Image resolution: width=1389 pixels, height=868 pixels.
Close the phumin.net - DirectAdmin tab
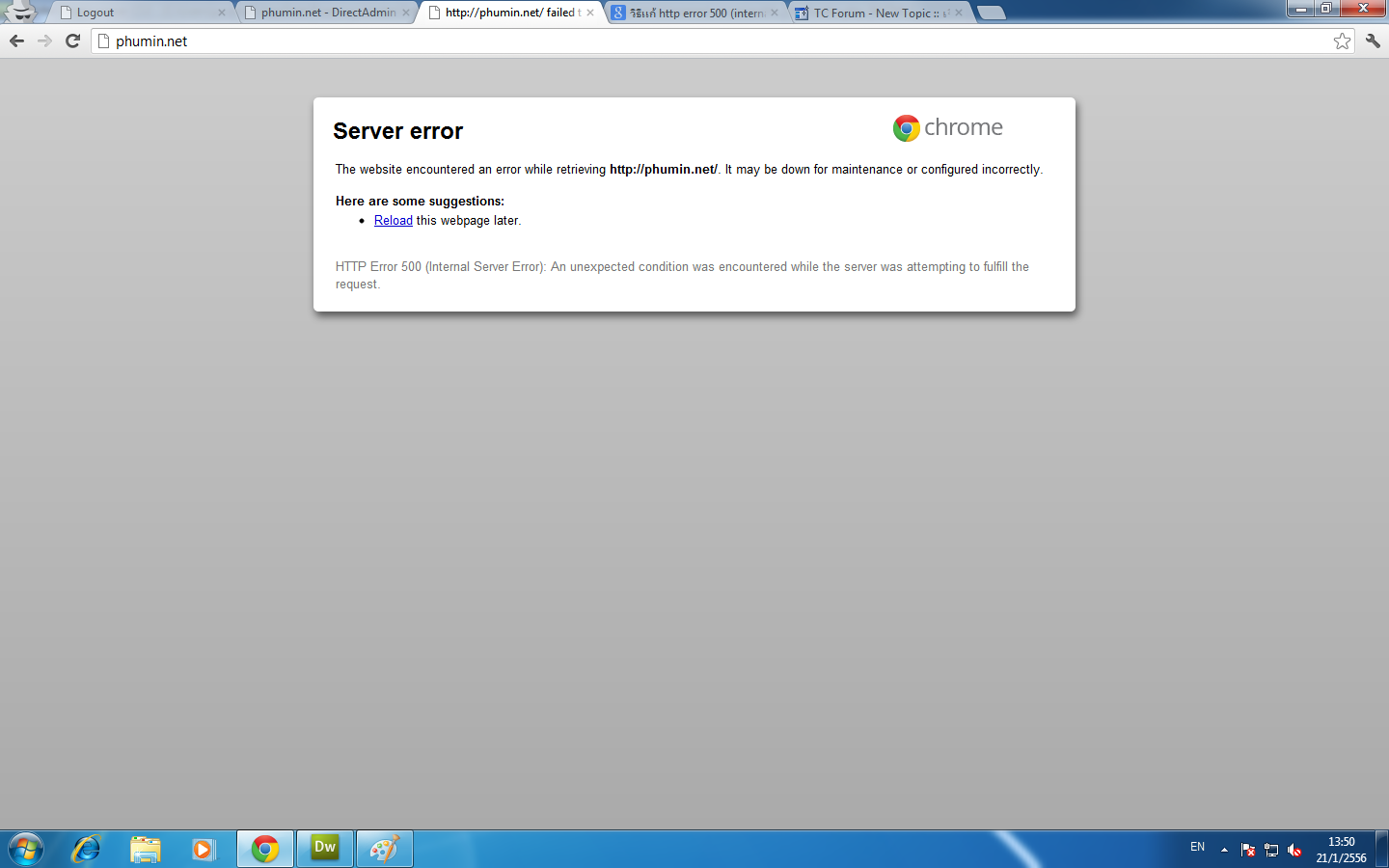coord(405,13)
